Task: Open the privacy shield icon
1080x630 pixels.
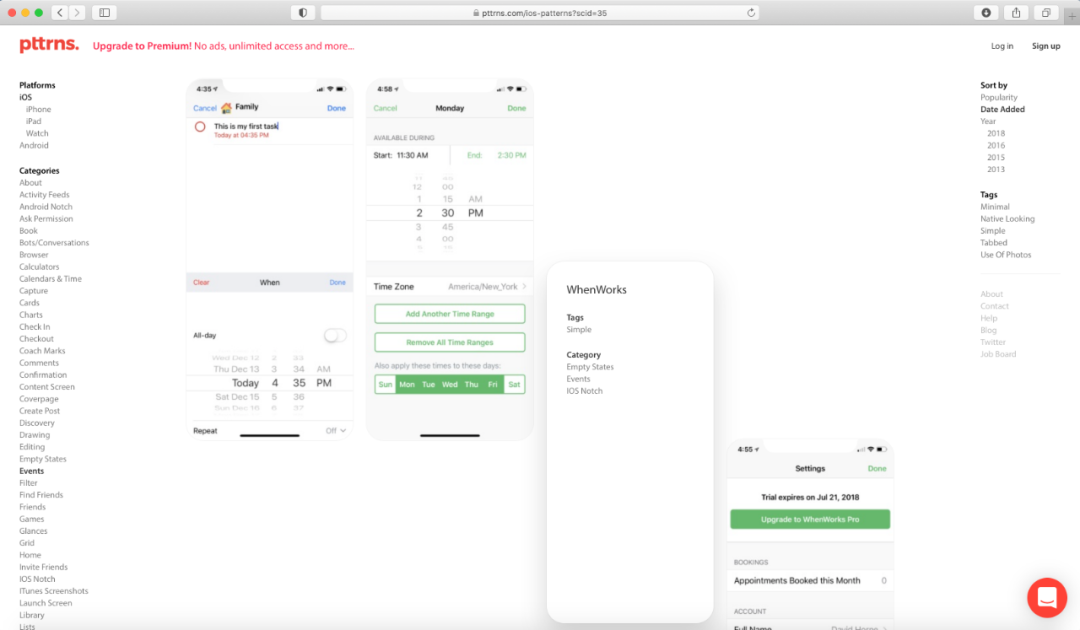Action: pyautogui.click(x=302, y=12)
